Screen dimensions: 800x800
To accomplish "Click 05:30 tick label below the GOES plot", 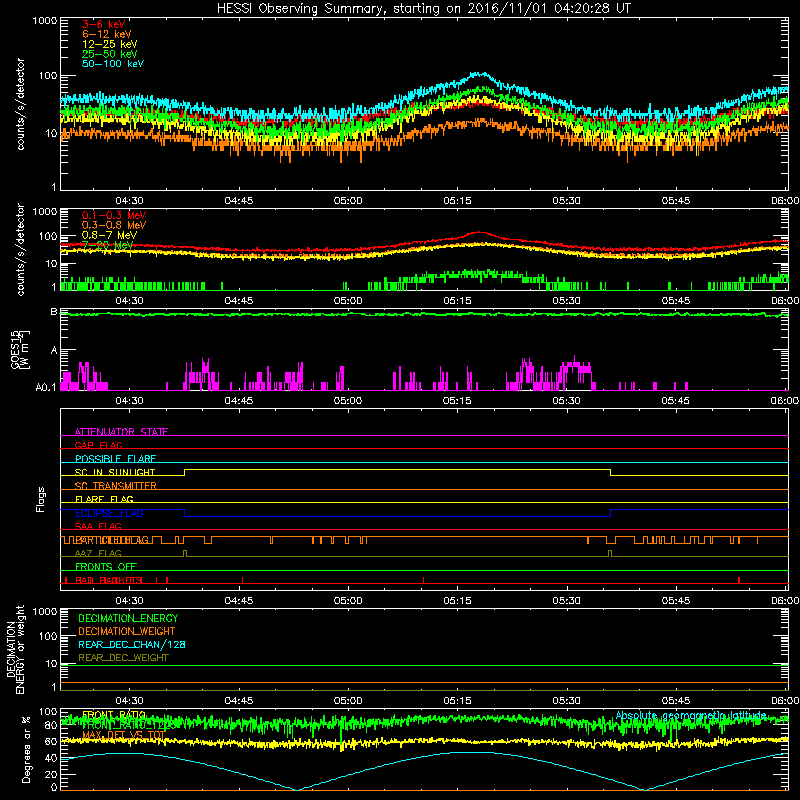I will point(566,401).
